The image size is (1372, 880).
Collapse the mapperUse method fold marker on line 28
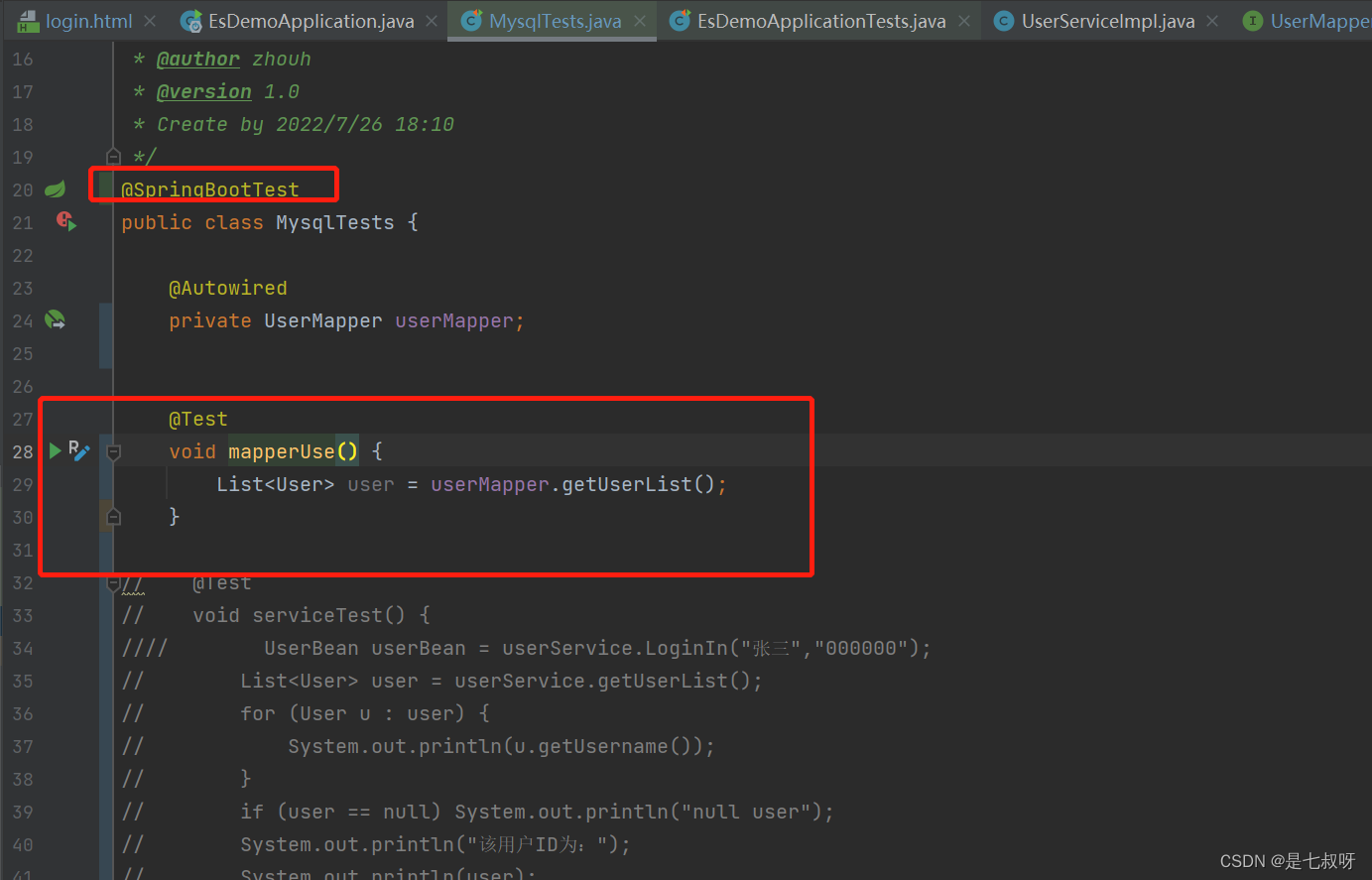(x=113, y=451)
